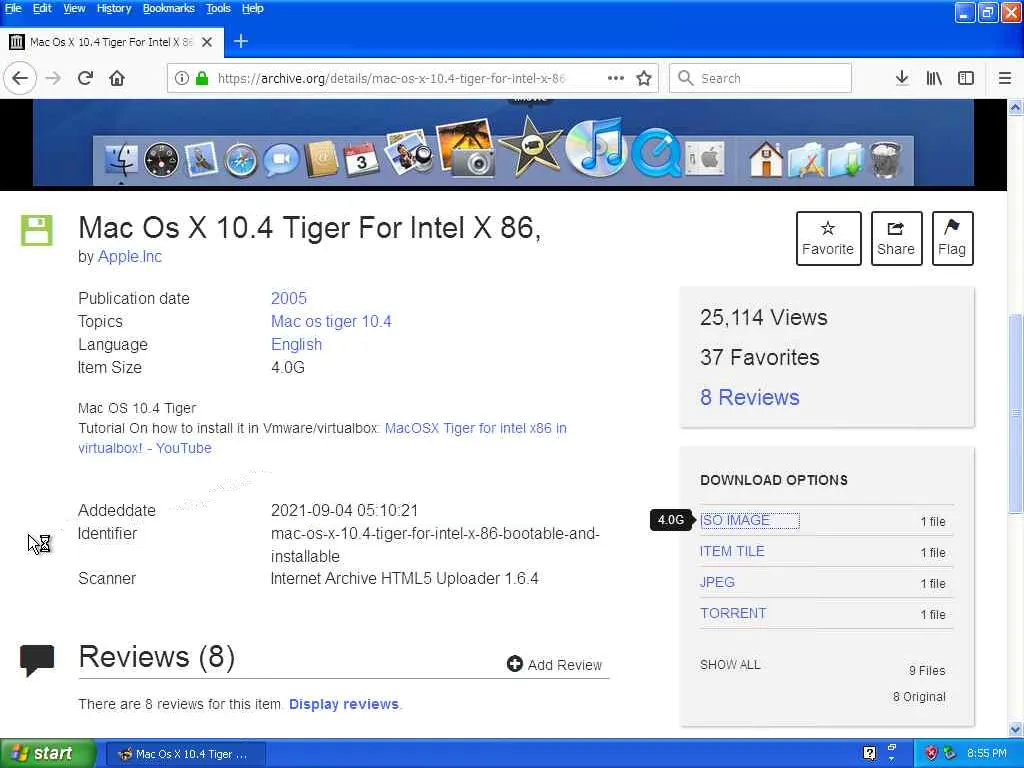Viewport: 1024px width, 768px height.
Task: Toggle the sidebars icon
Action: [966, 78]
